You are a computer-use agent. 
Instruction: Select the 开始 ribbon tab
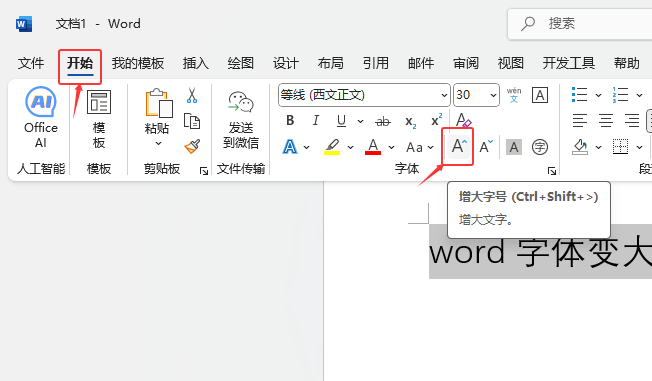point(80,63)
